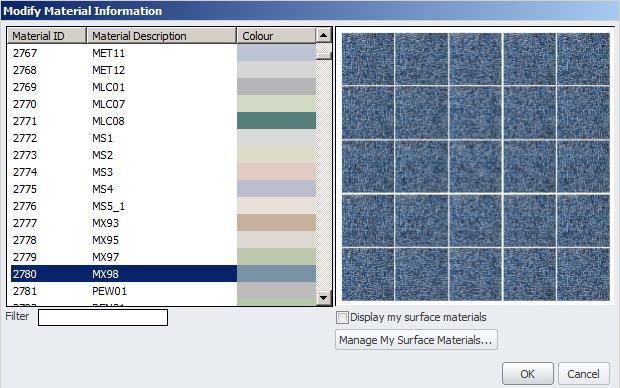Sort by Material ID column header

[x=47, y=36]
